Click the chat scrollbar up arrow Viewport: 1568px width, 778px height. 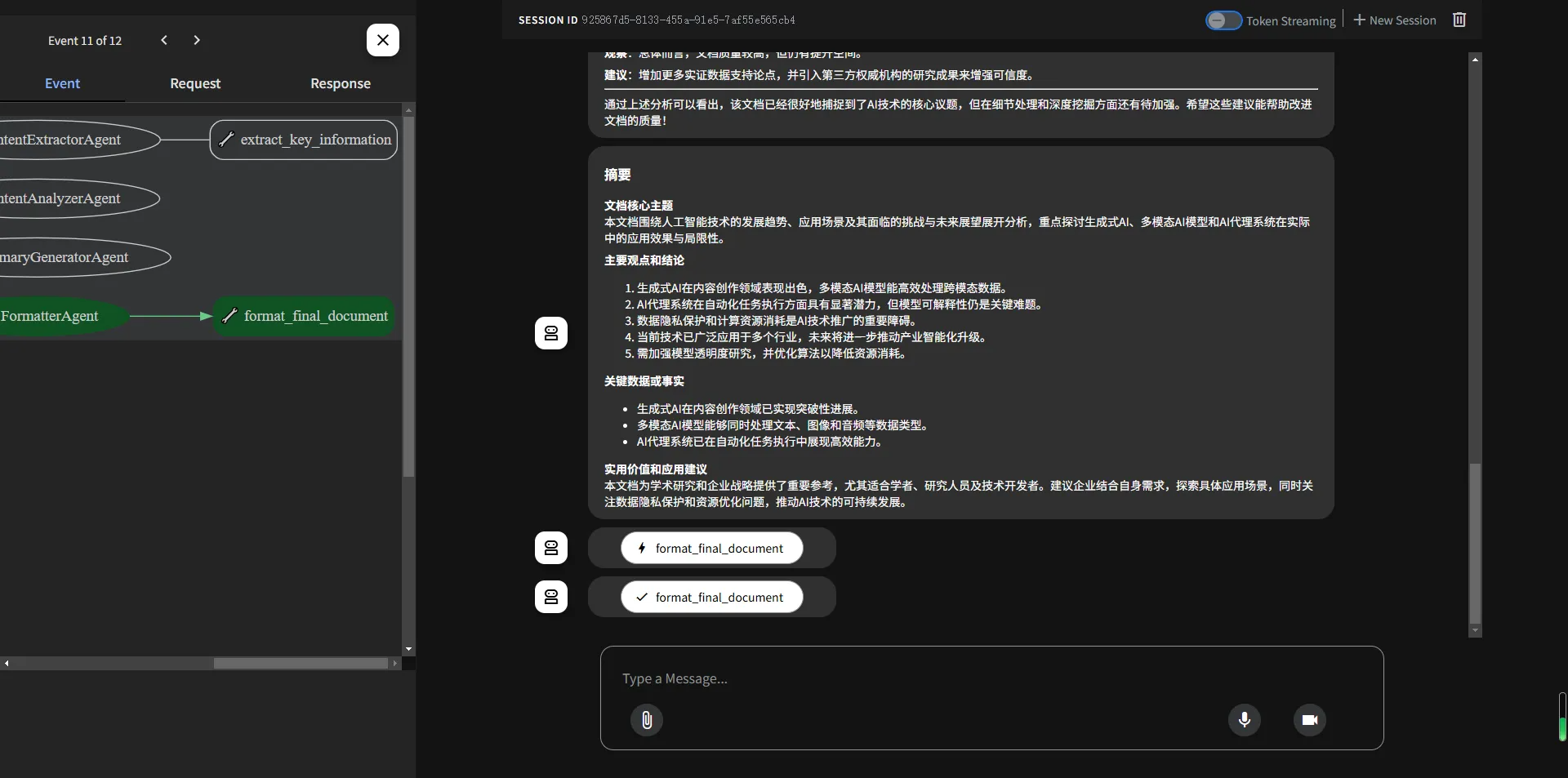[1475, 59]
